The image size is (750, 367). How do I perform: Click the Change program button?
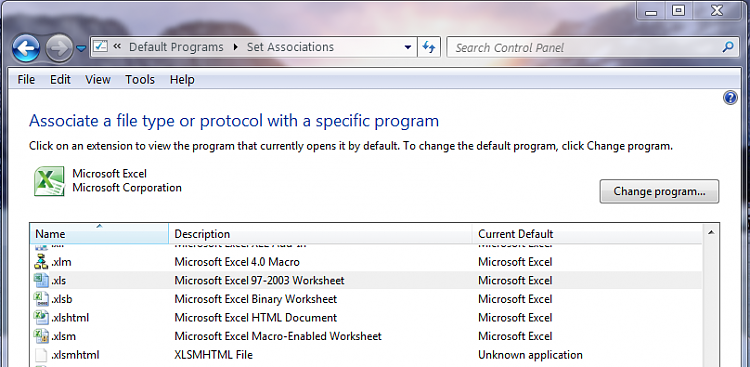[659, 191]
